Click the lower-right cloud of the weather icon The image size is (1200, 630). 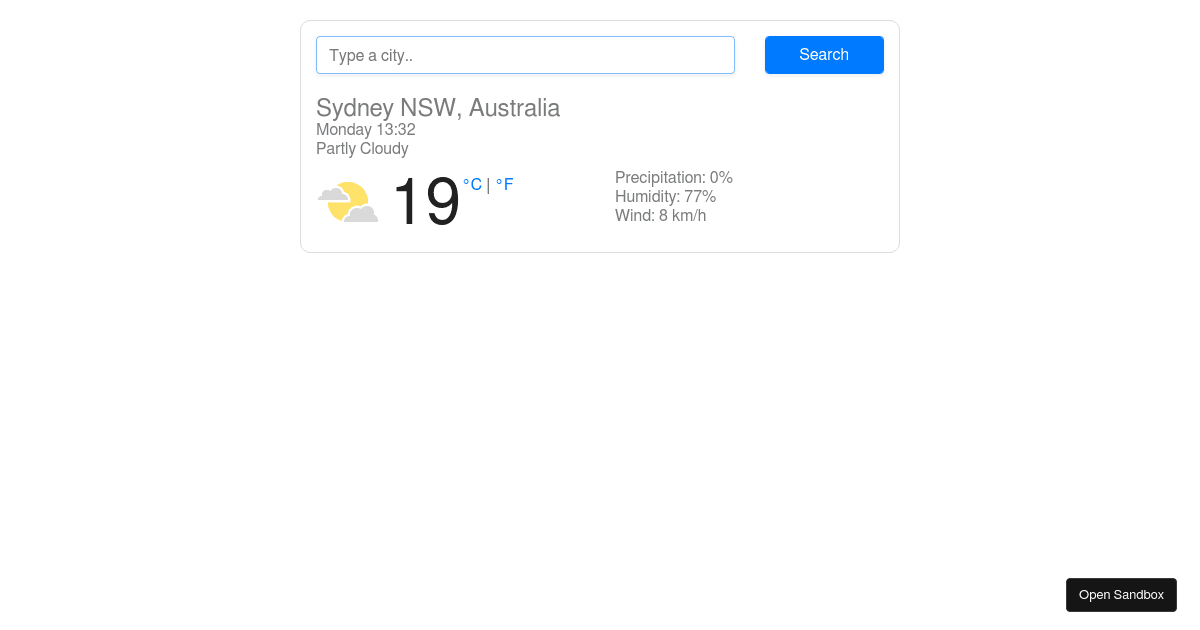[x=362, y=213]
